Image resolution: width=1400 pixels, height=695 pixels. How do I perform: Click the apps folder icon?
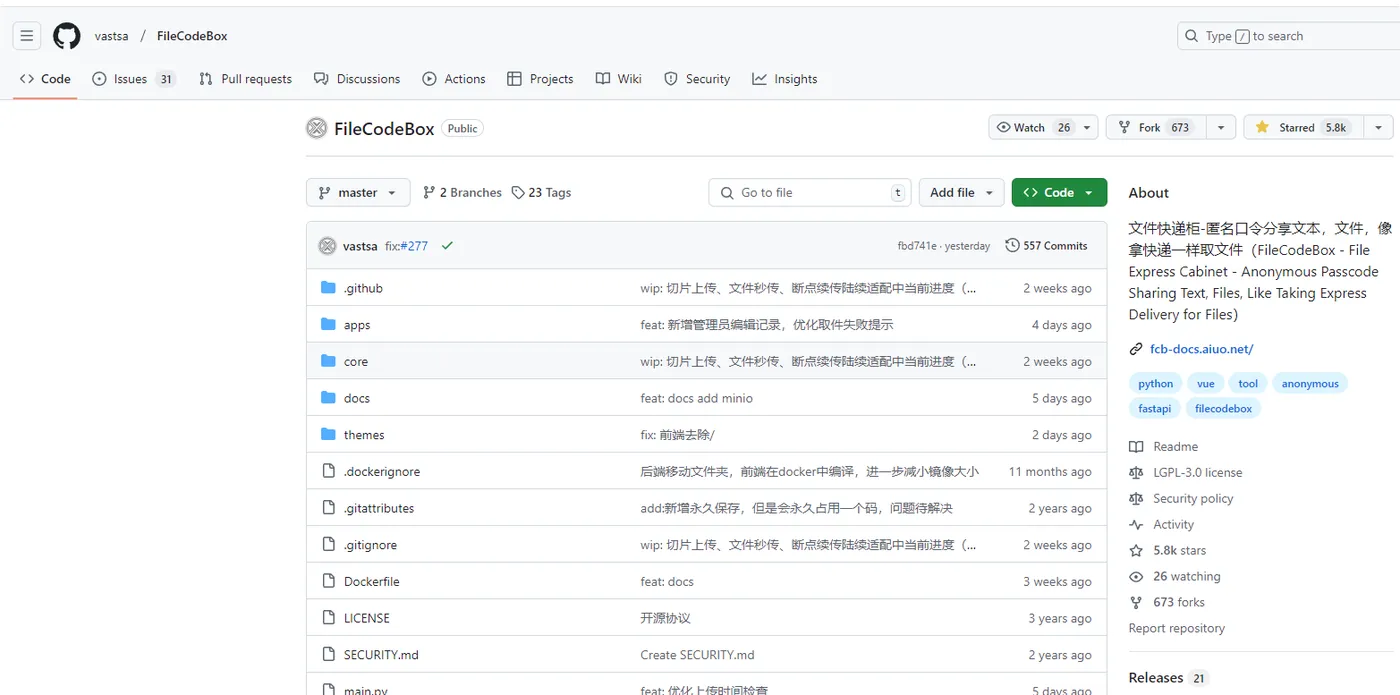(328, 325)
